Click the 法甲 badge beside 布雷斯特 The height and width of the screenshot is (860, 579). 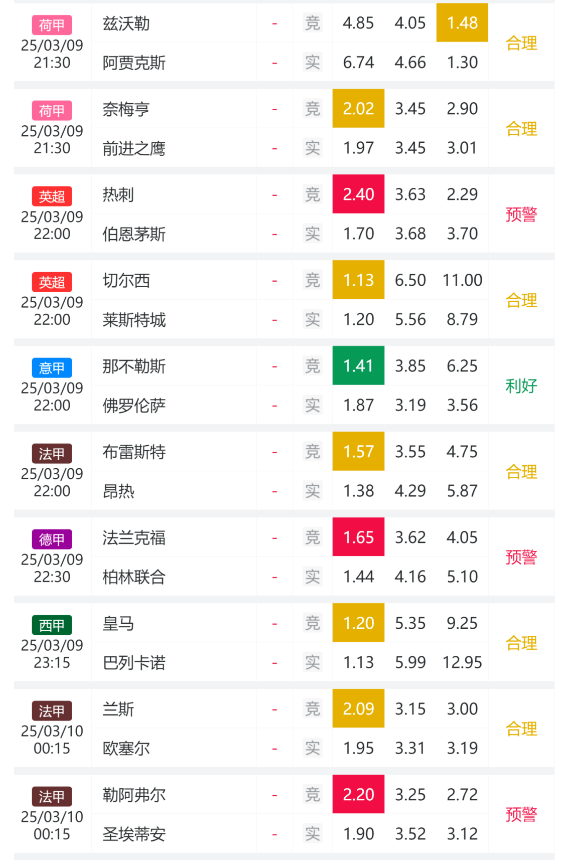52,454
